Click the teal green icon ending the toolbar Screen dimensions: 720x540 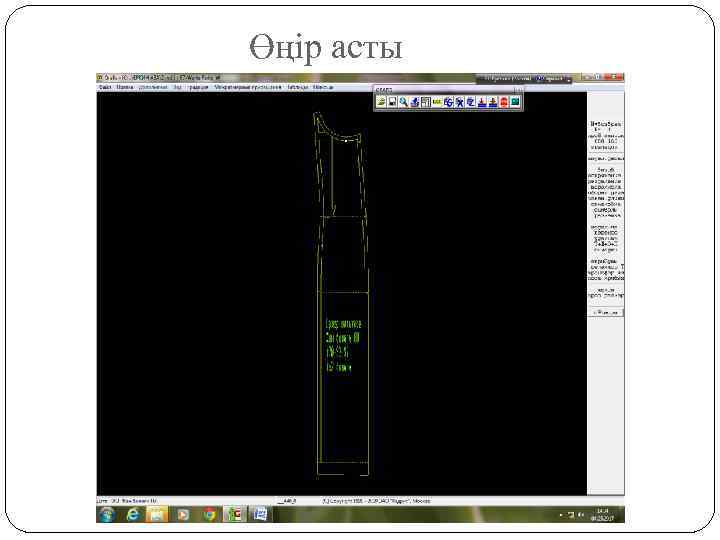[x=515, y=102]
